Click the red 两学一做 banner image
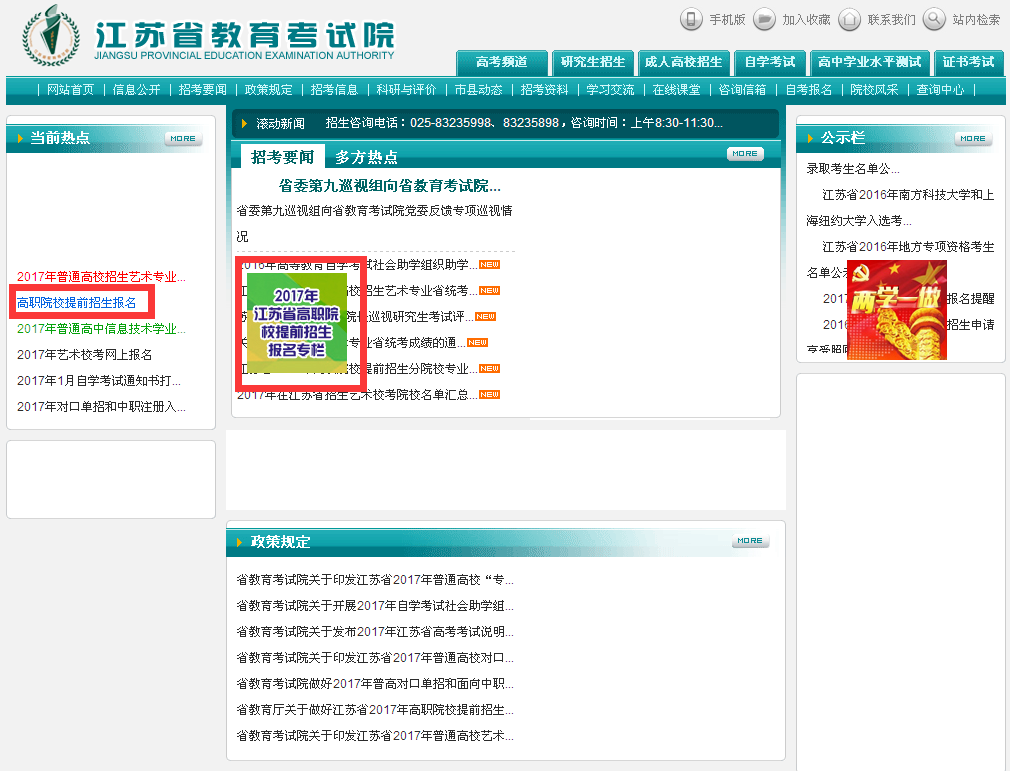 896,310
